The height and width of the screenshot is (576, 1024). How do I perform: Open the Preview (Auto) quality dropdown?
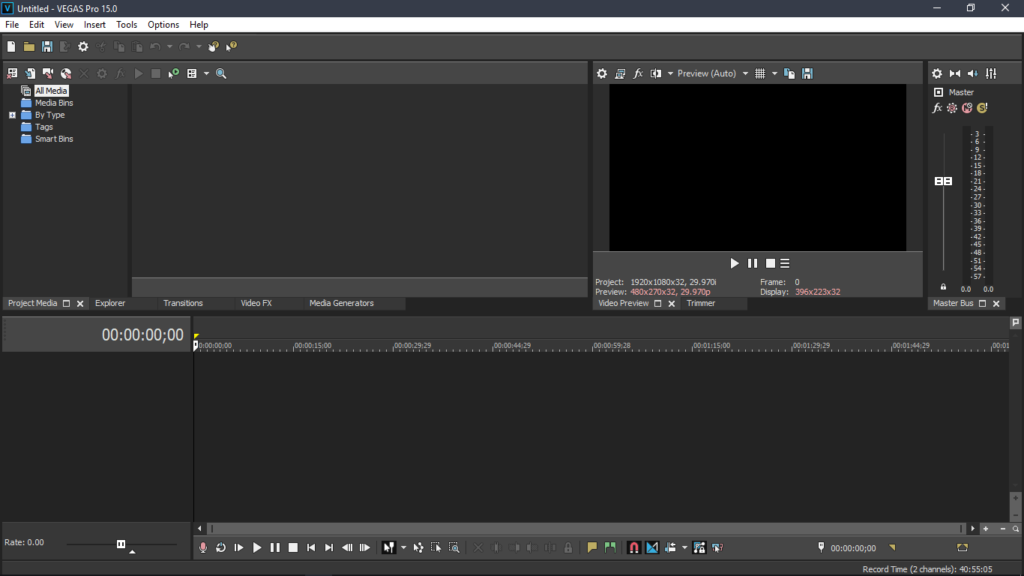[x=744, y=73]
